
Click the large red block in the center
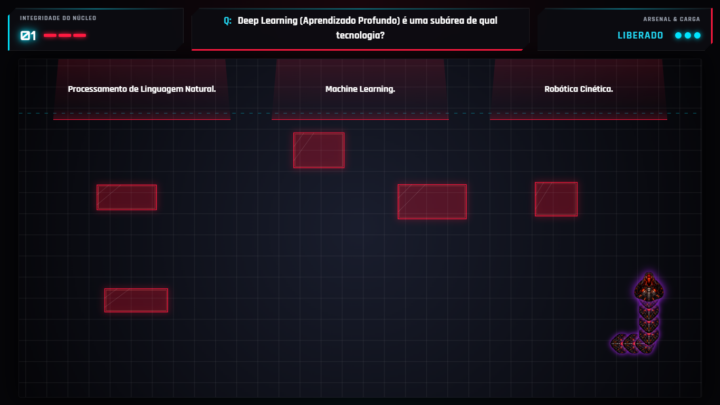coord(431,201)
